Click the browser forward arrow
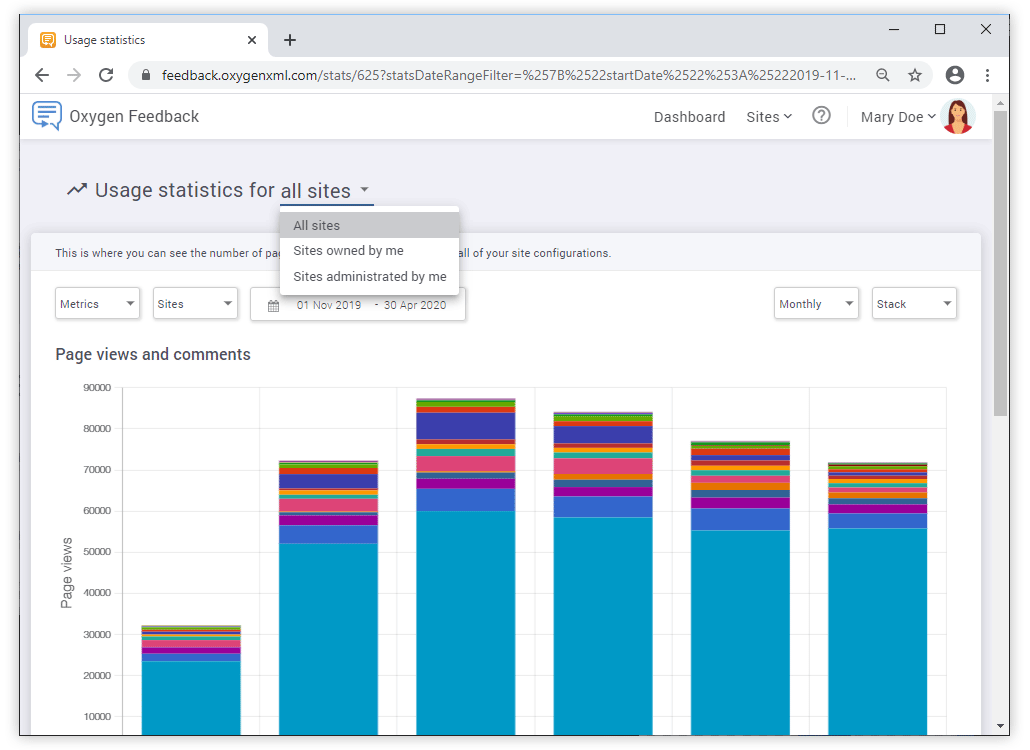This screenshot has height=750, width=1030. point(74,75)
